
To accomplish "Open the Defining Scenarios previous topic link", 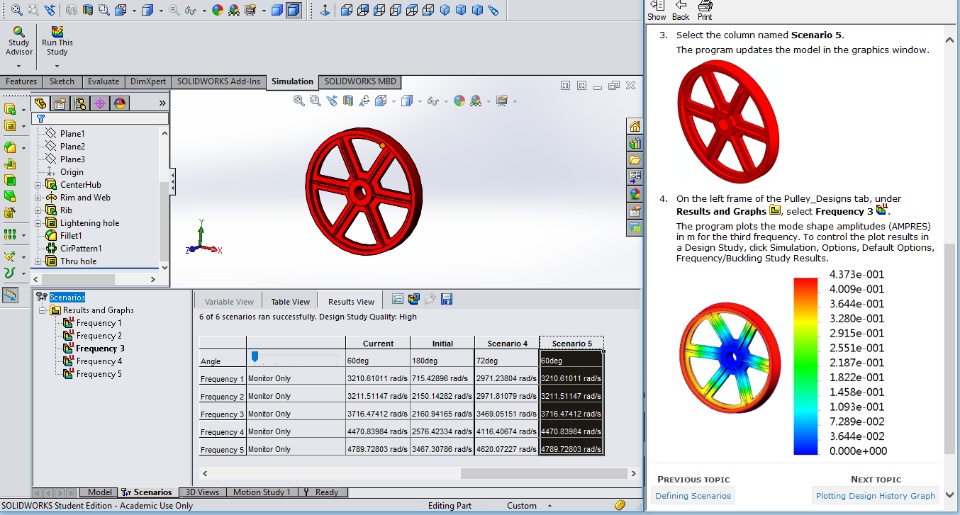I will 693,495.
